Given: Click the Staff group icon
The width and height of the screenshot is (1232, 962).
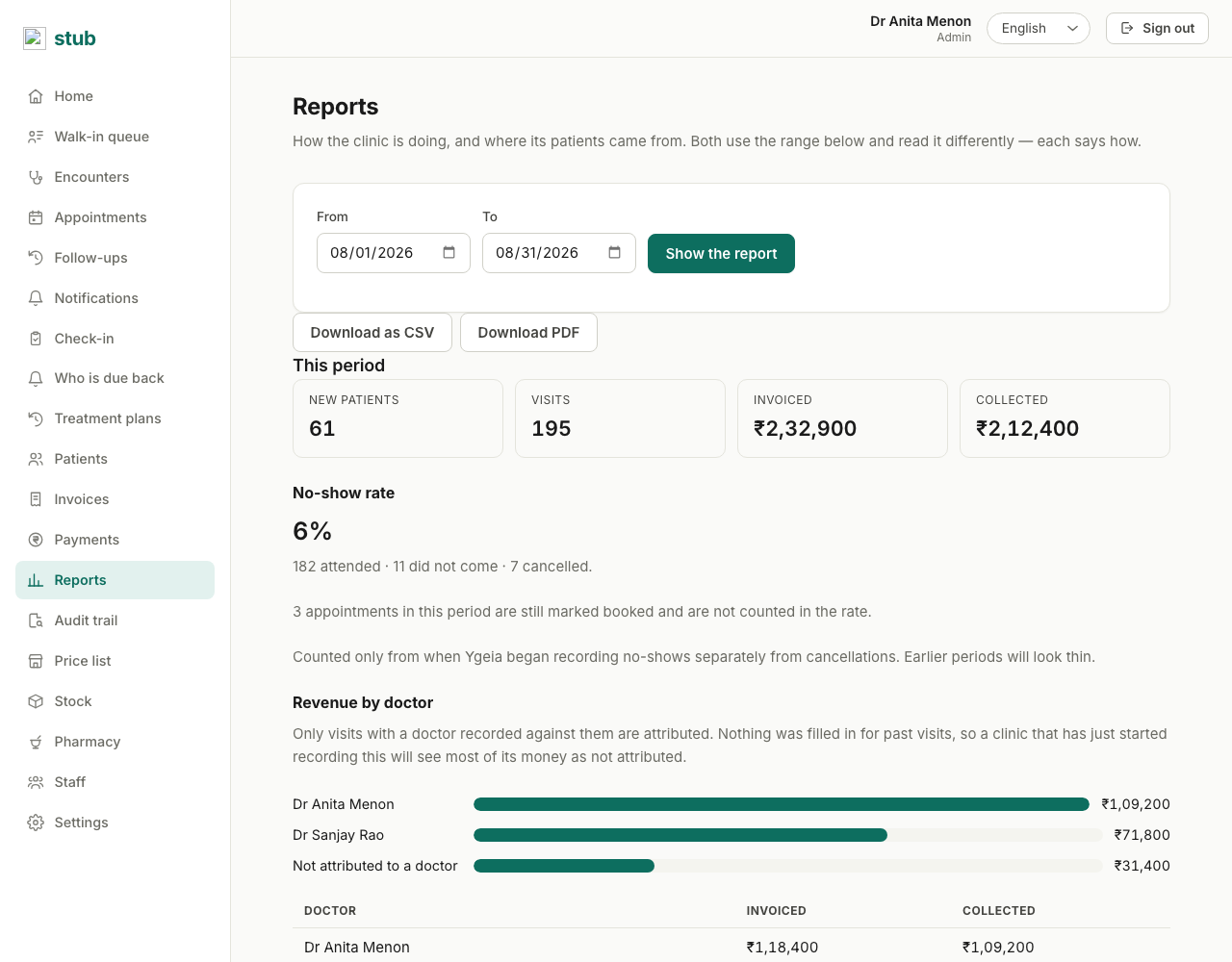Looking at the screenshot, I should [36, 782].
